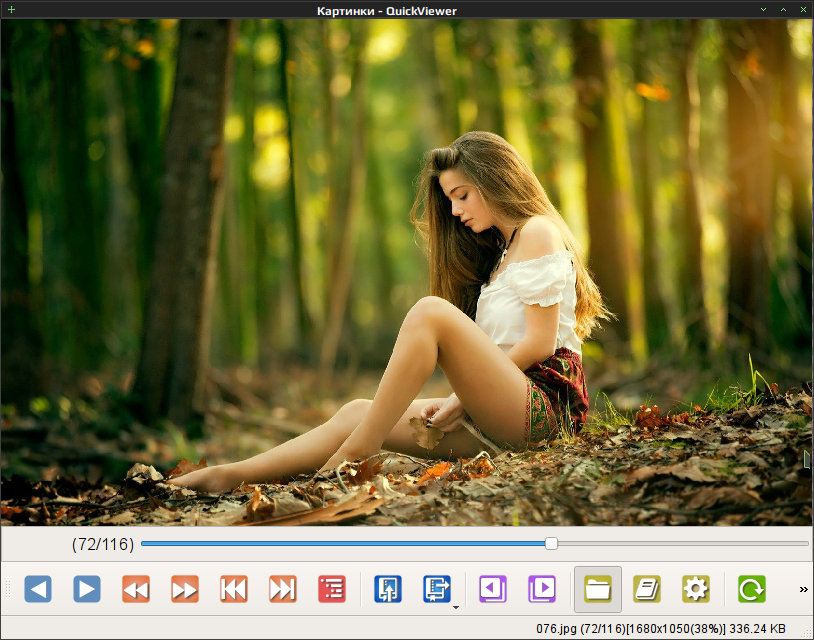Click the displayed forest photo
Screen dimensions: 814x640
pyautogui.click(x=407, y=273)
